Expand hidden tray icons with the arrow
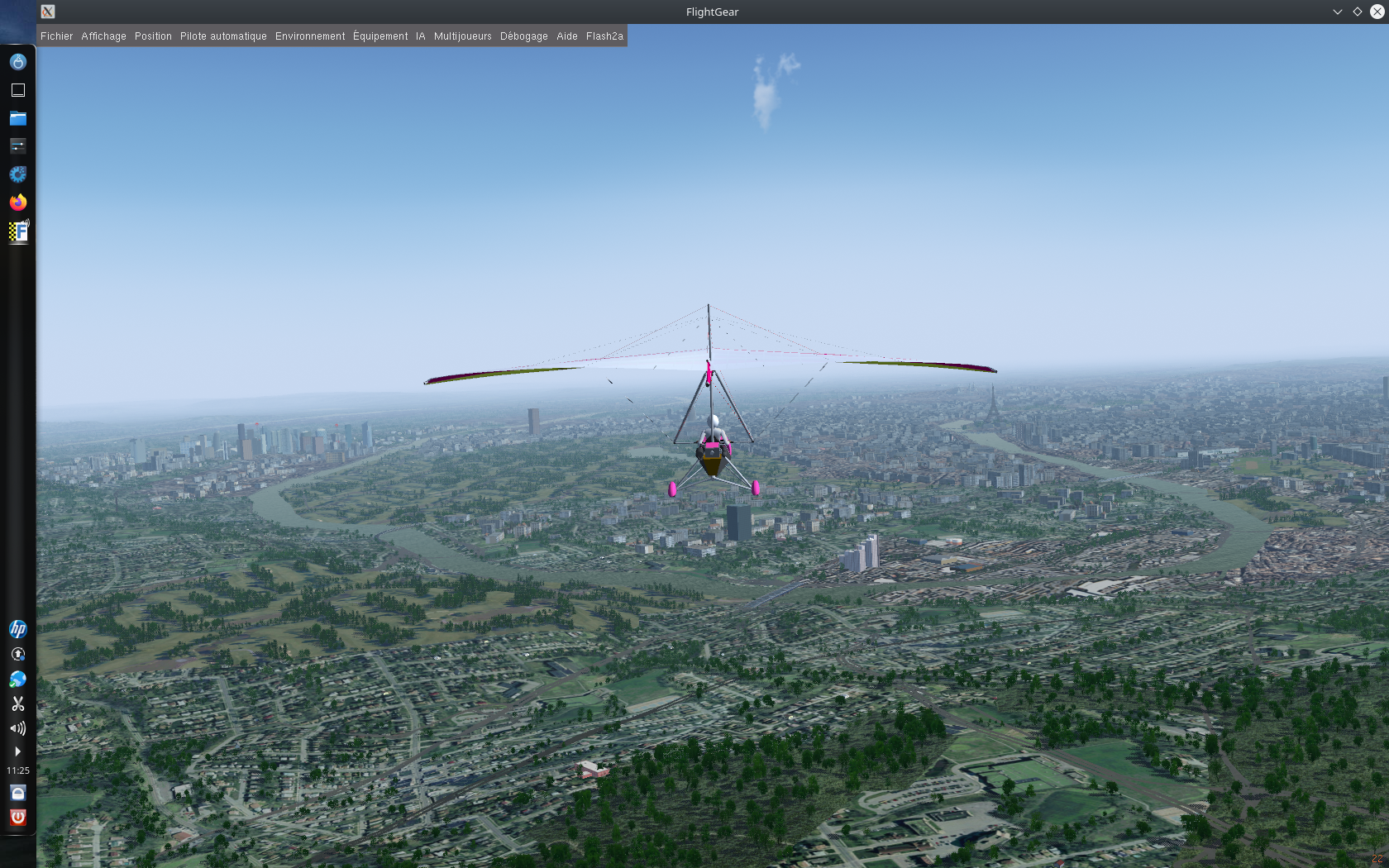The width and height of the screenshot is (1389, 868). [17, 751]
